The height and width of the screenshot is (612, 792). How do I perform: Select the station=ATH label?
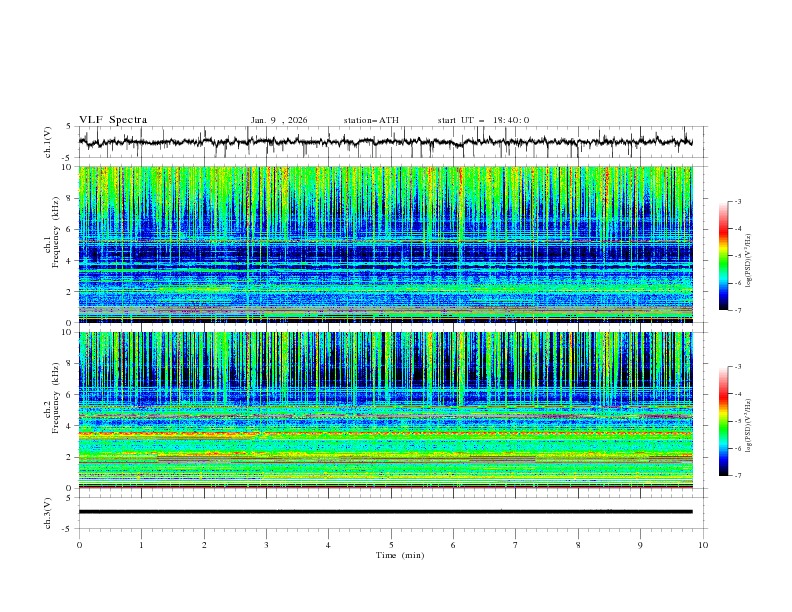tap(371, 120)
